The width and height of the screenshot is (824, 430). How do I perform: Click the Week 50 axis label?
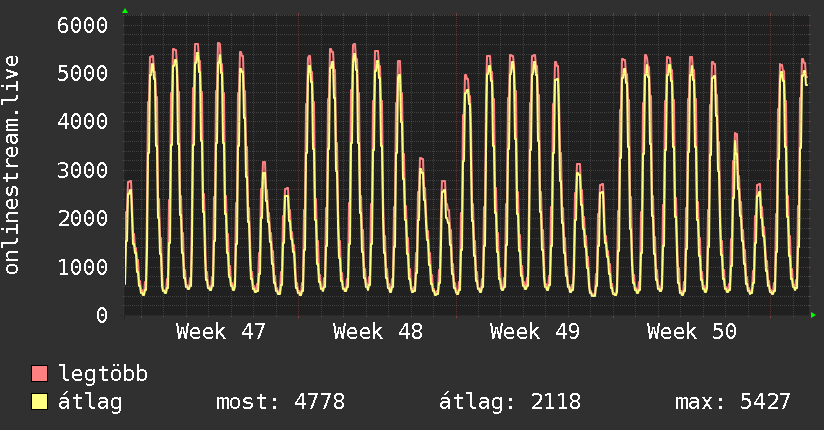692,332
